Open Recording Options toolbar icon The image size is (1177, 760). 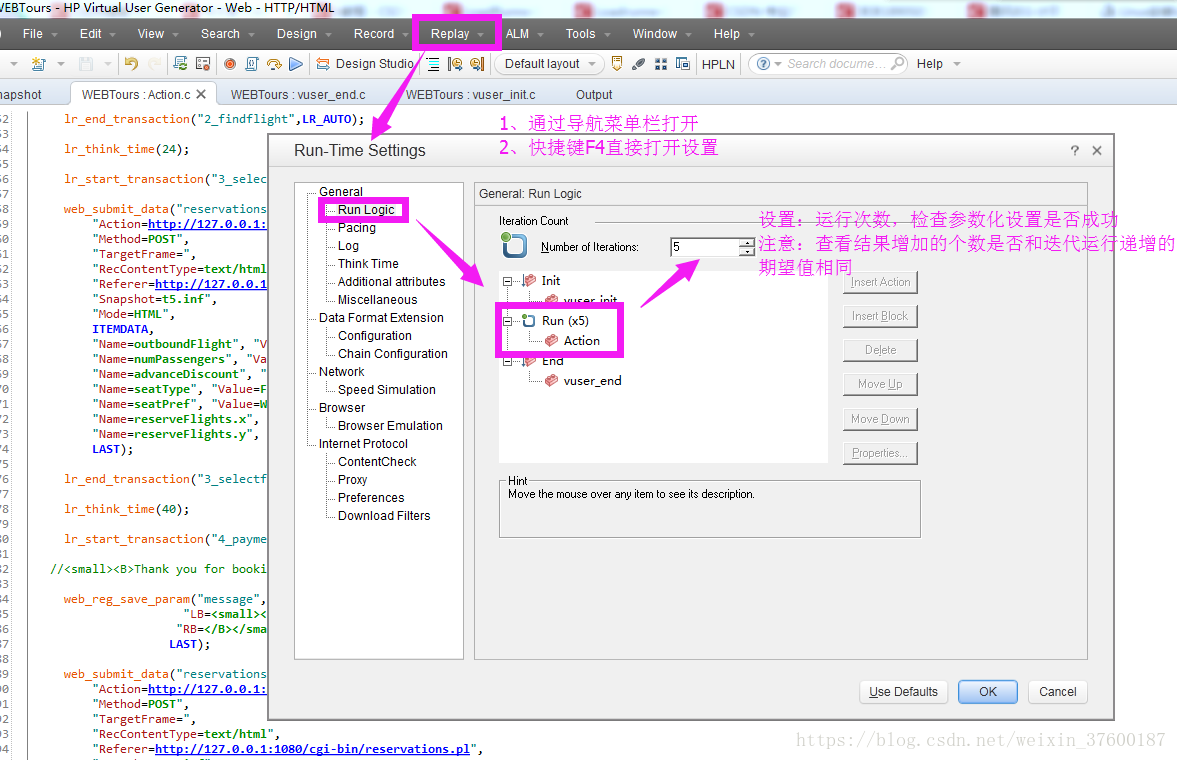tap(203, 64)
